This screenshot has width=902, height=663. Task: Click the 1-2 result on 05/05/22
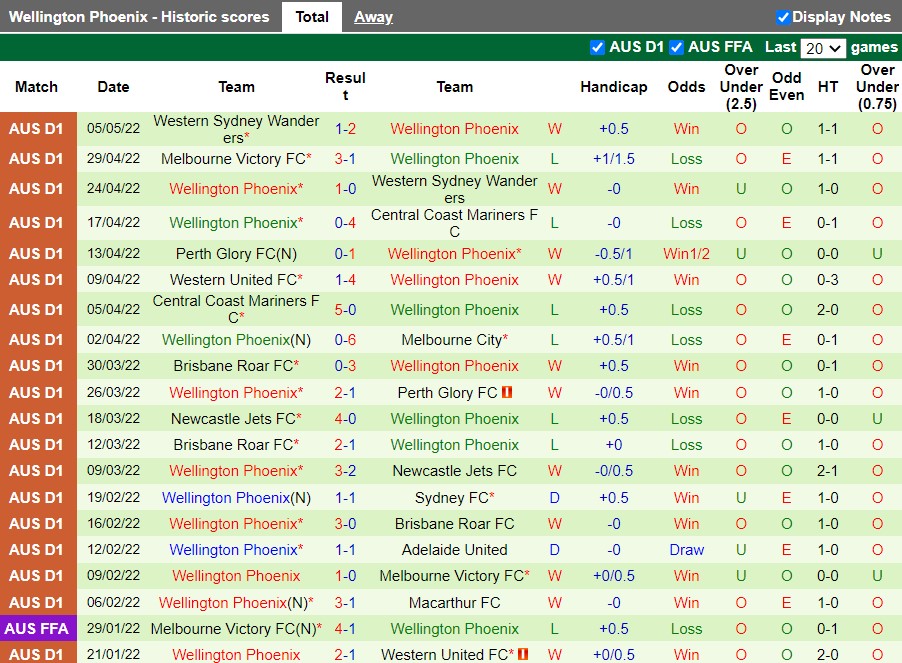point(345,129)
